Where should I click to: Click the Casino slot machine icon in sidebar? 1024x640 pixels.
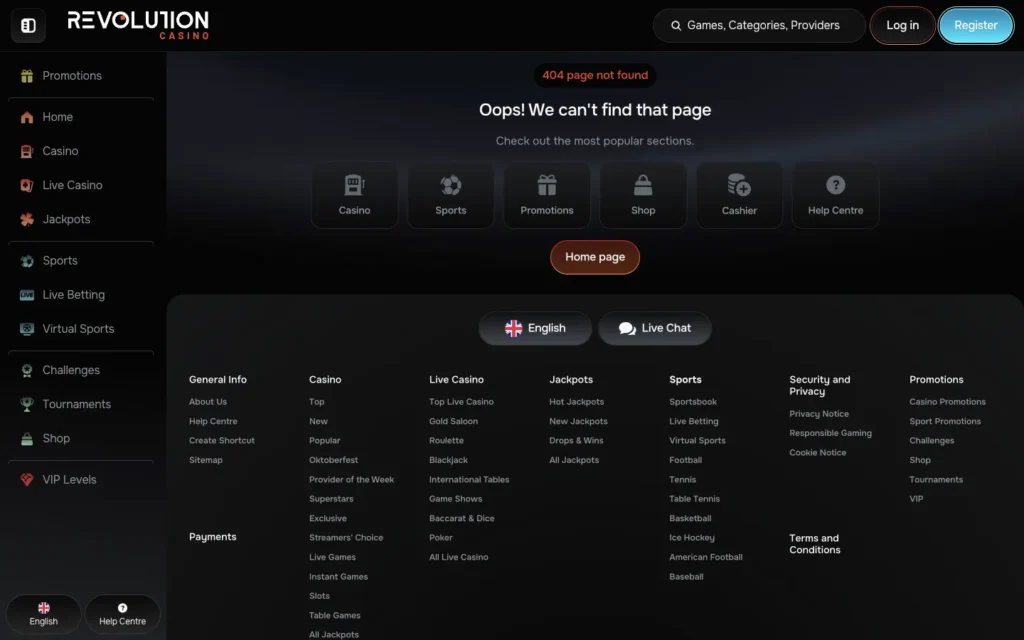(x=27, y=151)
